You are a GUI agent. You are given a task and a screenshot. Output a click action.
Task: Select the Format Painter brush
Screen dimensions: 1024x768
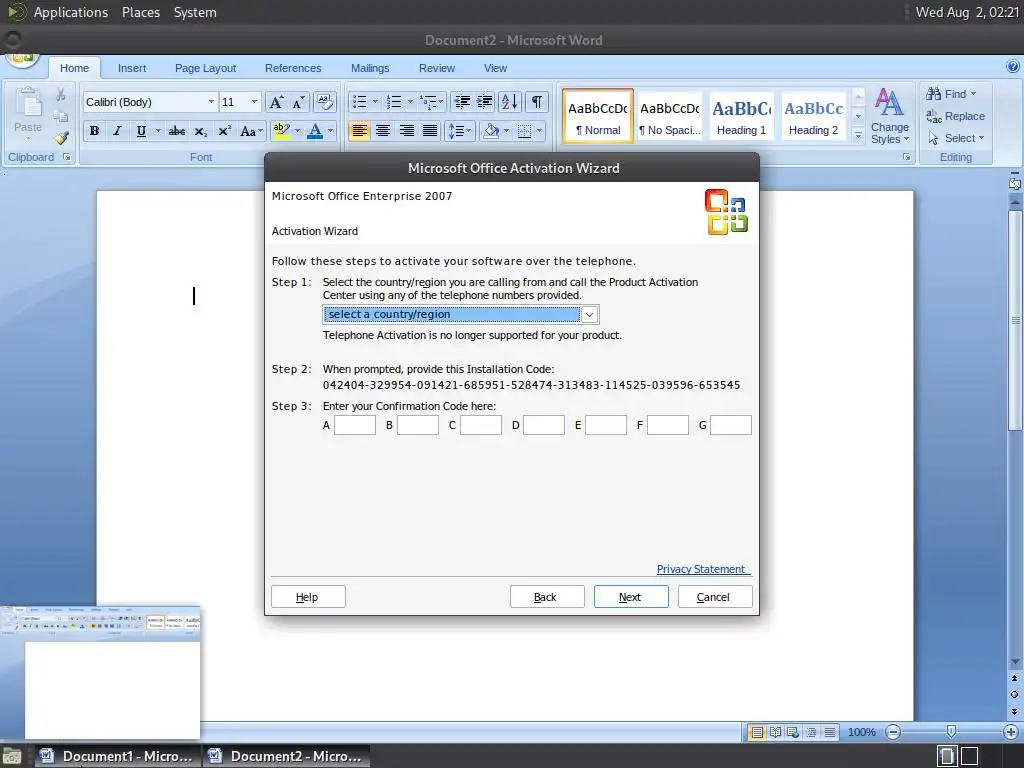[61, 138]
